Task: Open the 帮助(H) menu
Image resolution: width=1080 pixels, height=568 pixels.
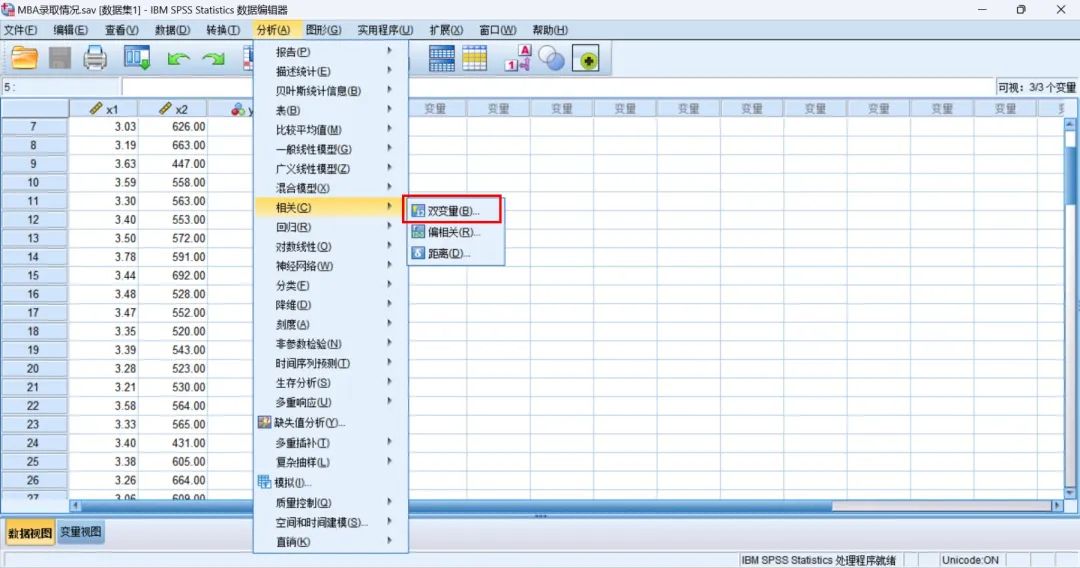Action: pyautogui.click(x=550, y=30)
